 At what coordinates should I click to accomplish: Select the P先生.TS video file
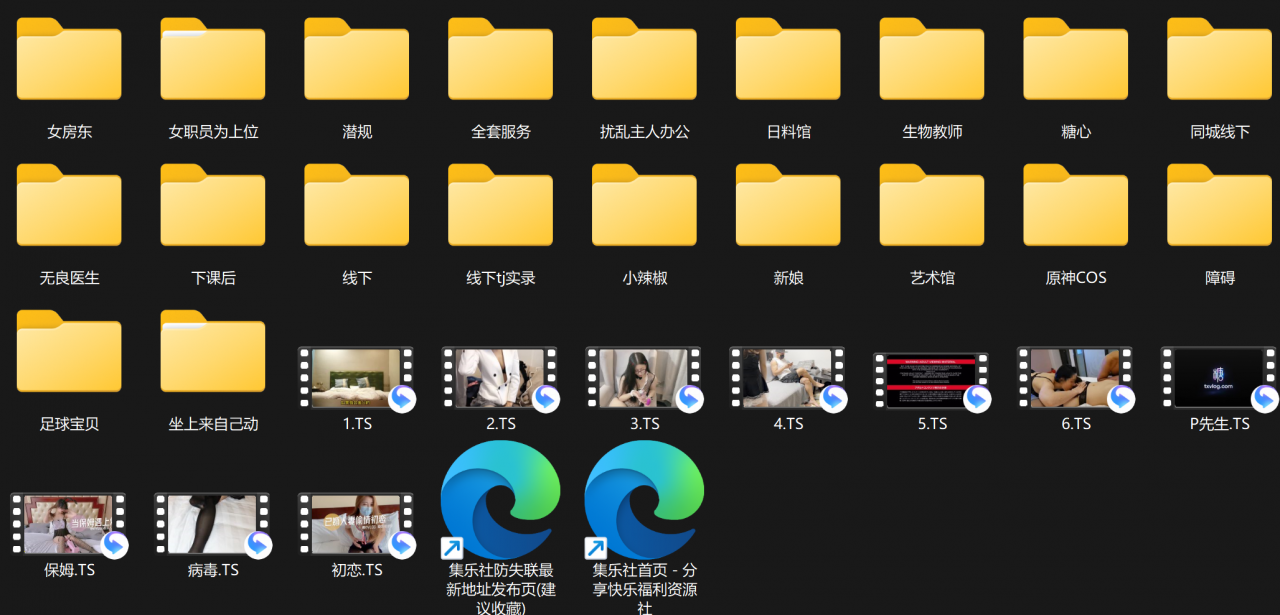point(1218,379)
